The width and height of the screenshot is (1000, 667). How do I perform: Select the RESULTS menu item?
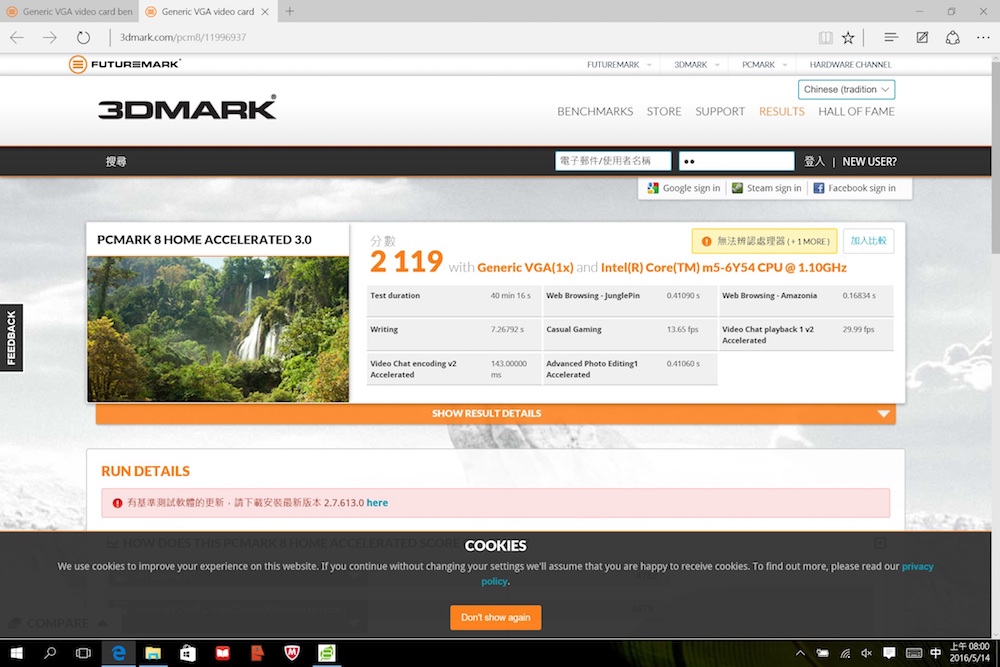tap(781, 111)
